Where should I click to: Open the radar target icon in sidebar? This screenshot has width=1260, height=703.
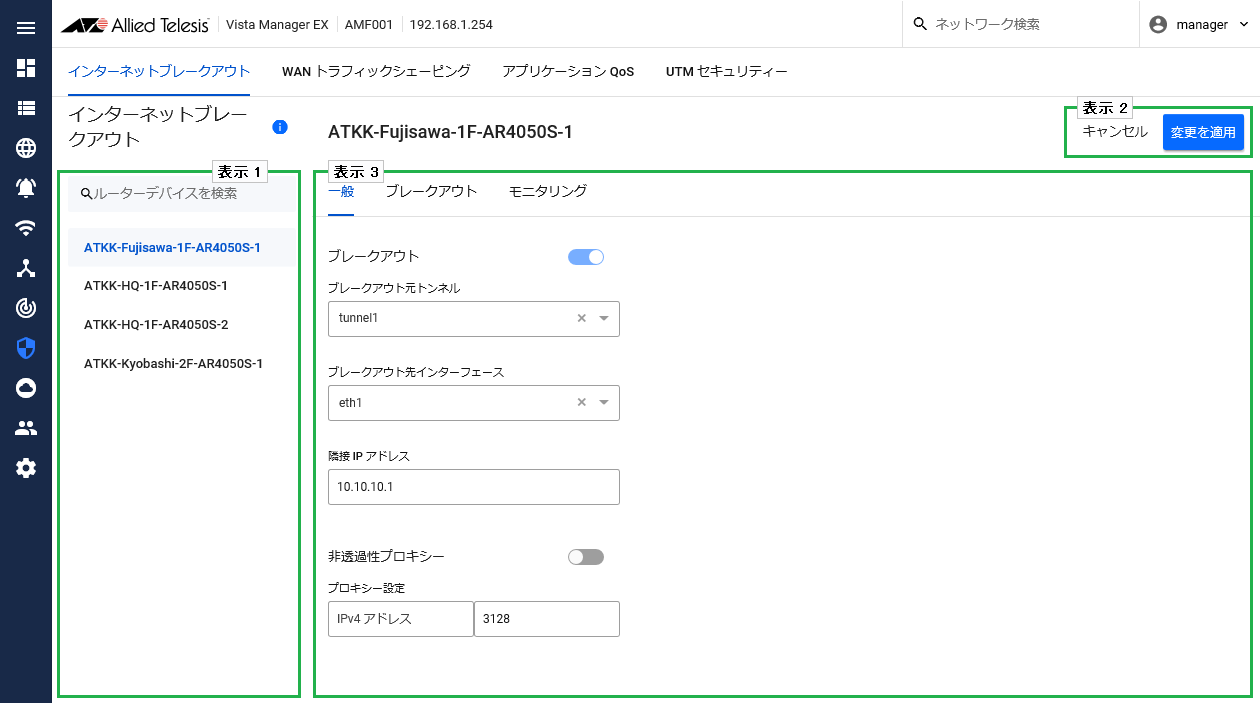tap(26, 308)
